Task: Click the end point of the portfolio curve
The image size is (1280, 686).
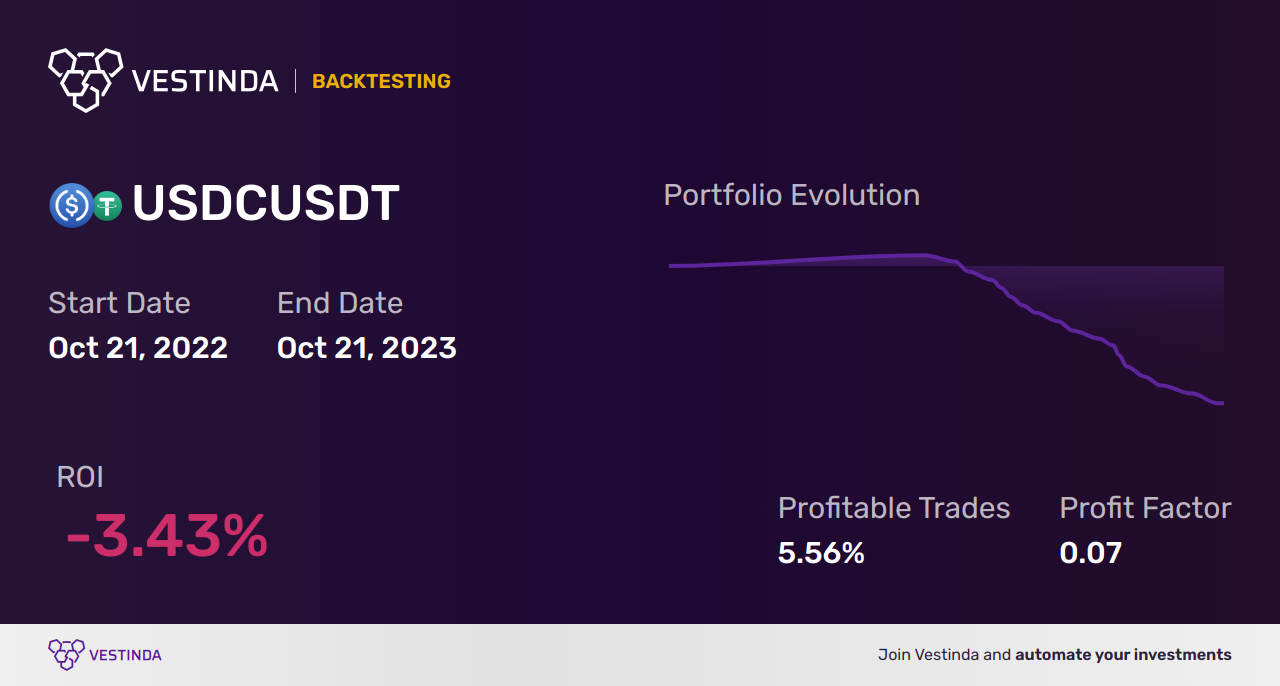Action: coord(1221,403)
